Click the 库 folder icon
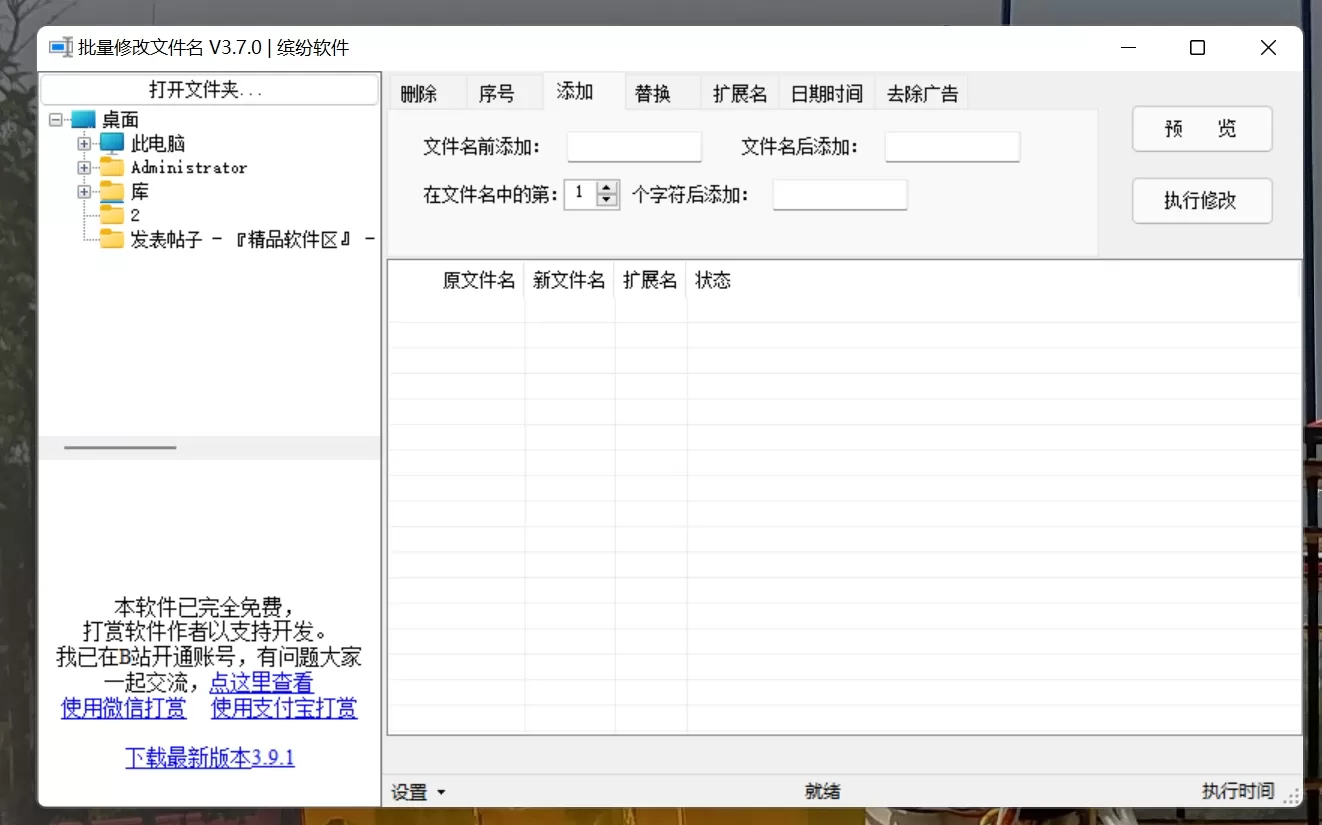 coord(111,191)
